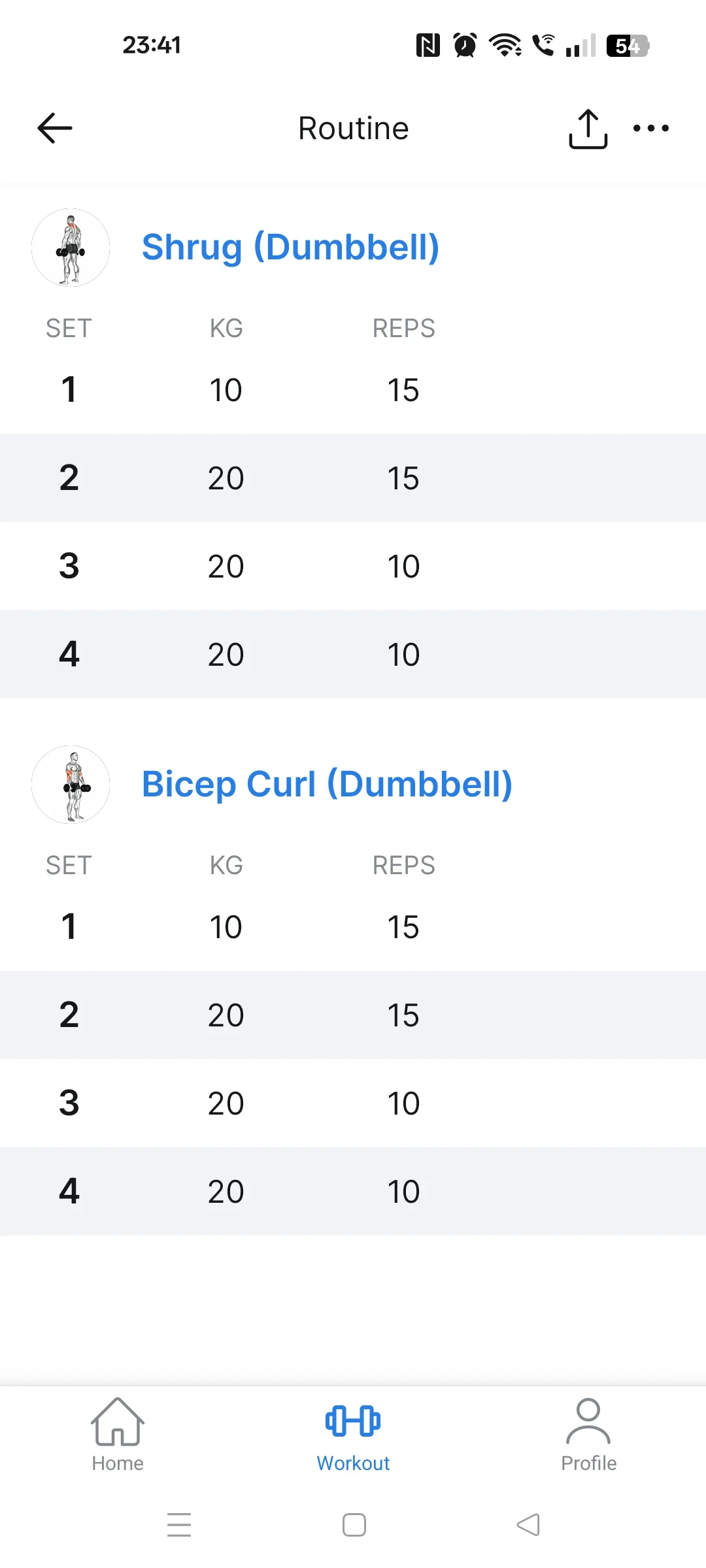Tap the back arrow icon
The image size is (706, 1568).
pyautogui.click(x=55, y=128)
